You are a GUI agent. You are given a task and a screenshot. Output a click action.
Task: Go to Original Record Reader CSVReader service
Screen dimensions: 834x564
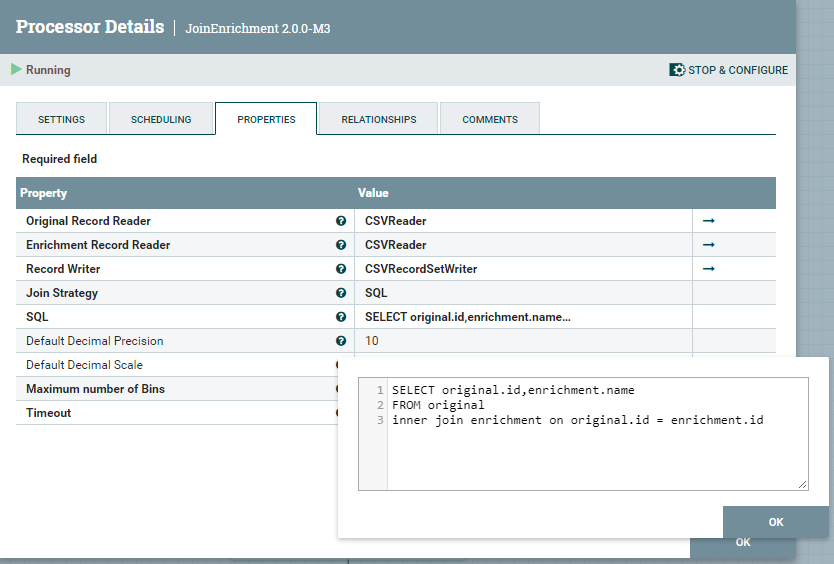(708, 221)
